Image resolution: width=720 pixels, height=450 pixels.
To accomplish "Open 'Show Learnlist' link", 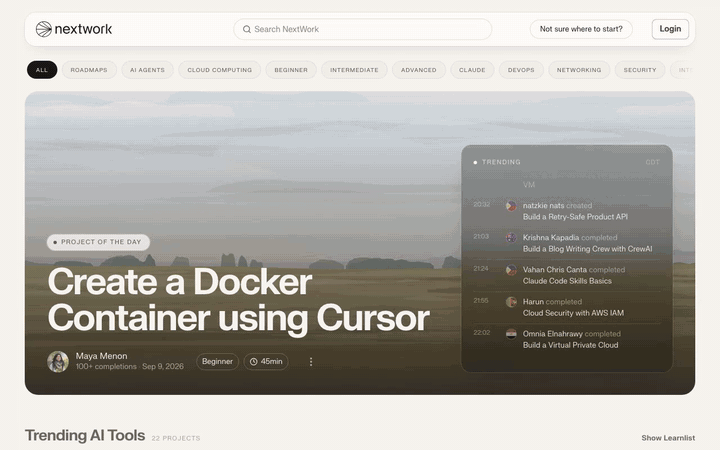I will (668, 438).
